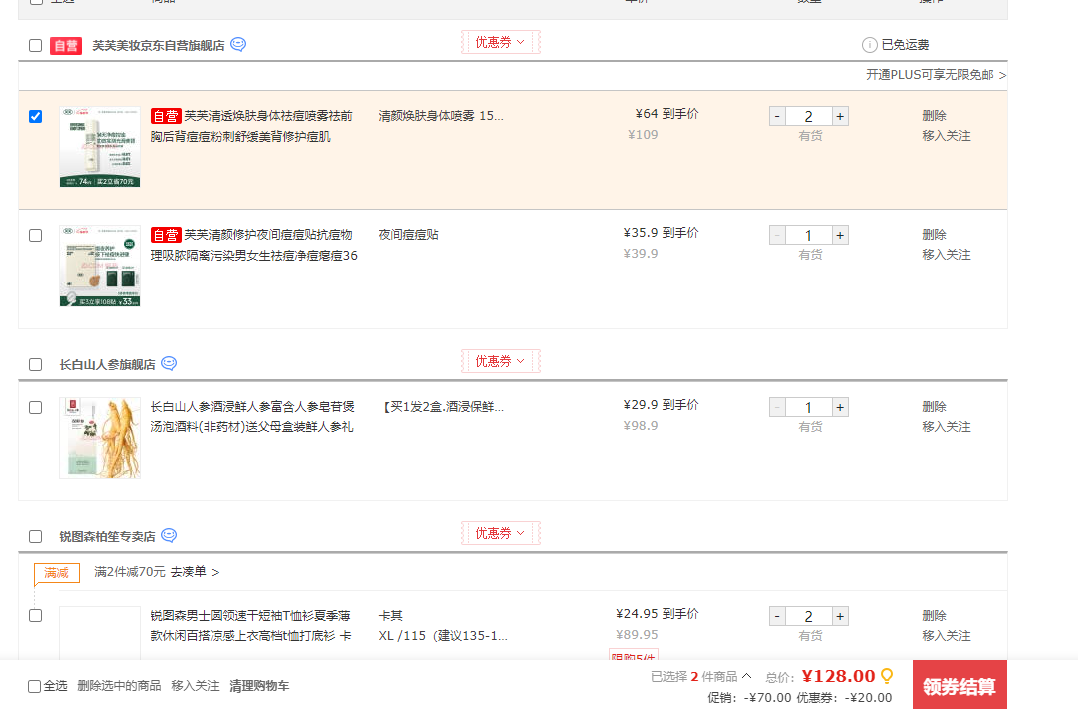Viewport: 1078px width, 709px height.
Task: Increase quantity of 长白山人参 item
Action: coord(840,407)
